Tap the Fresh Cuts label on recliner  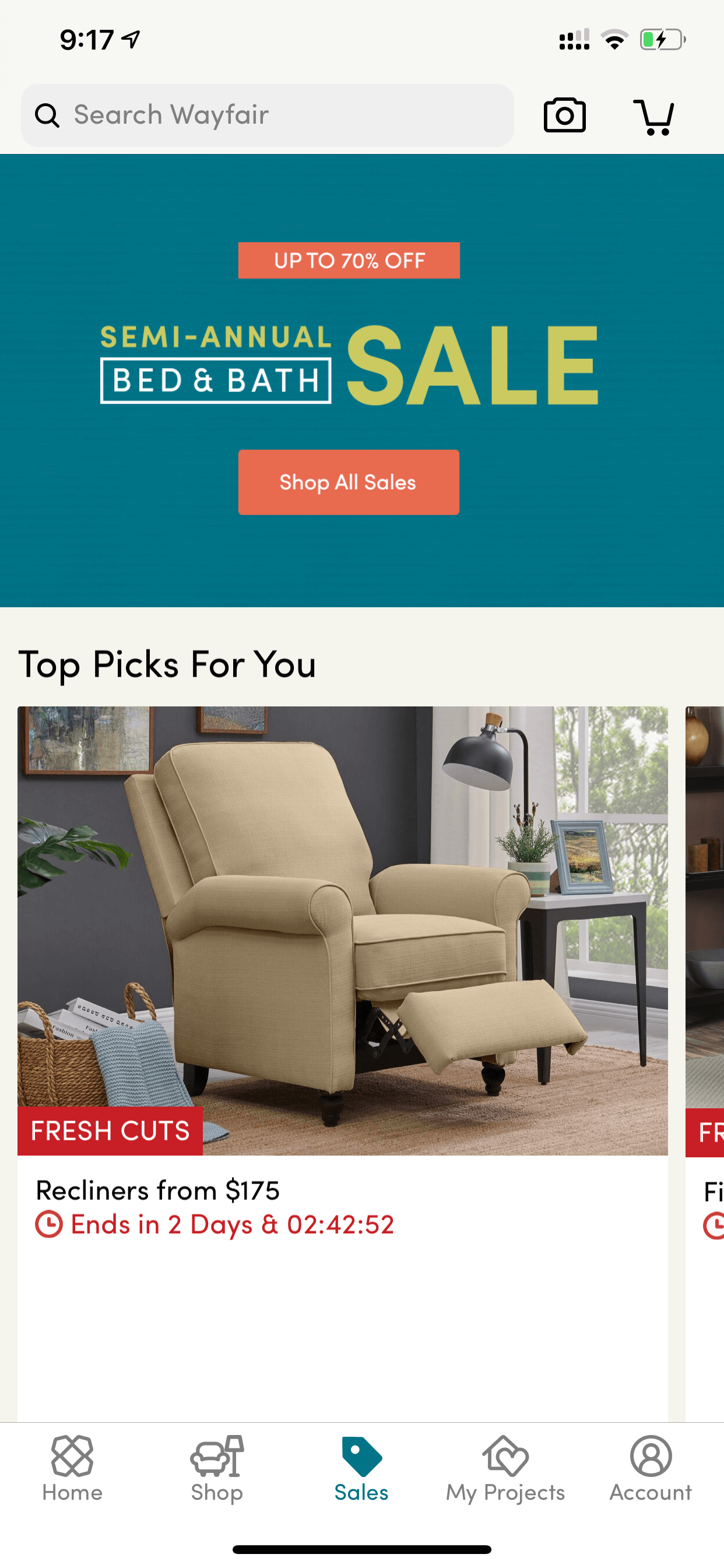110,1131
